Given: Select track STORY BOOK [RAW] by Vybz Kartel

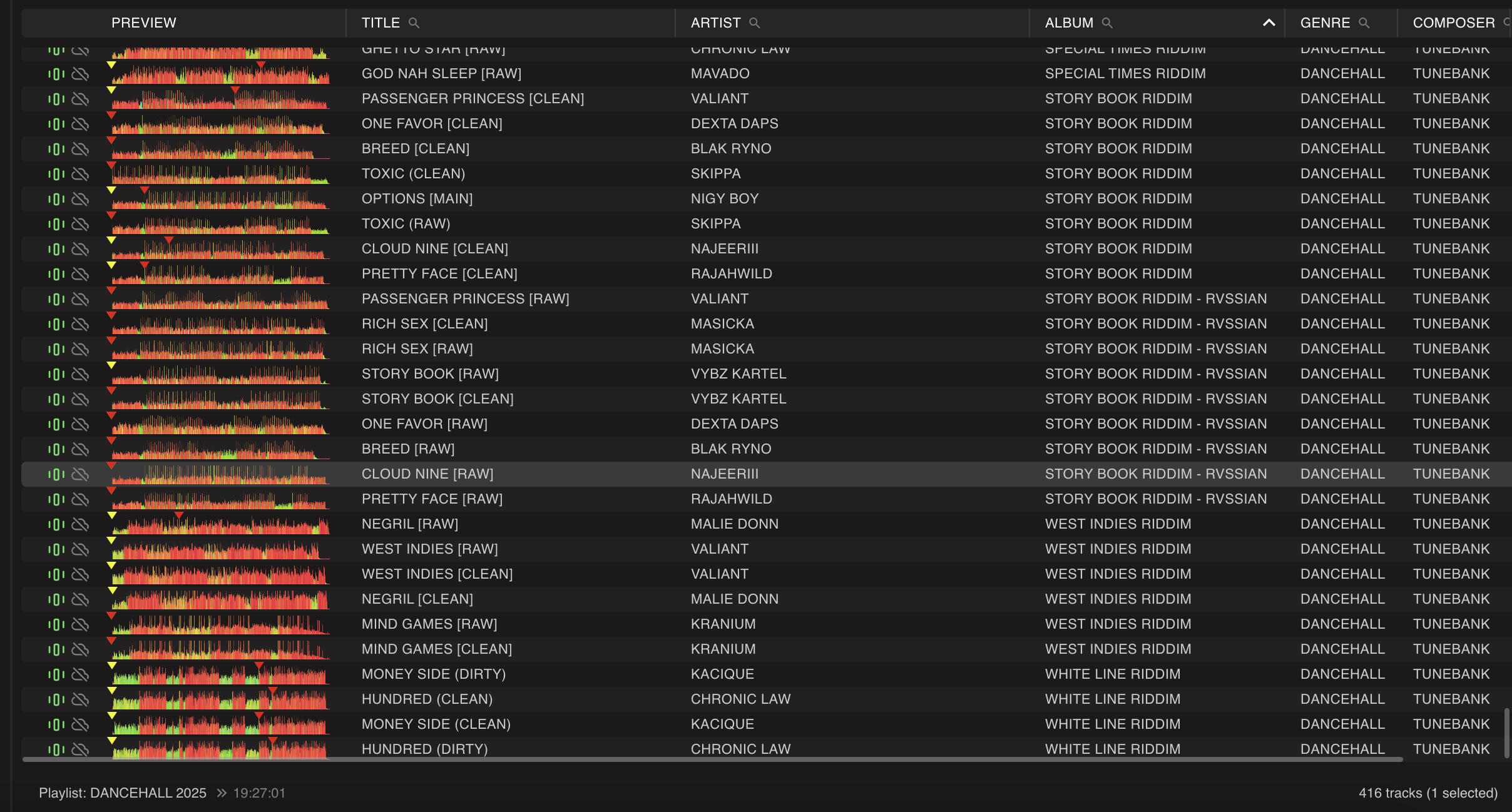Looking at the screenshot, I should 430,374.
